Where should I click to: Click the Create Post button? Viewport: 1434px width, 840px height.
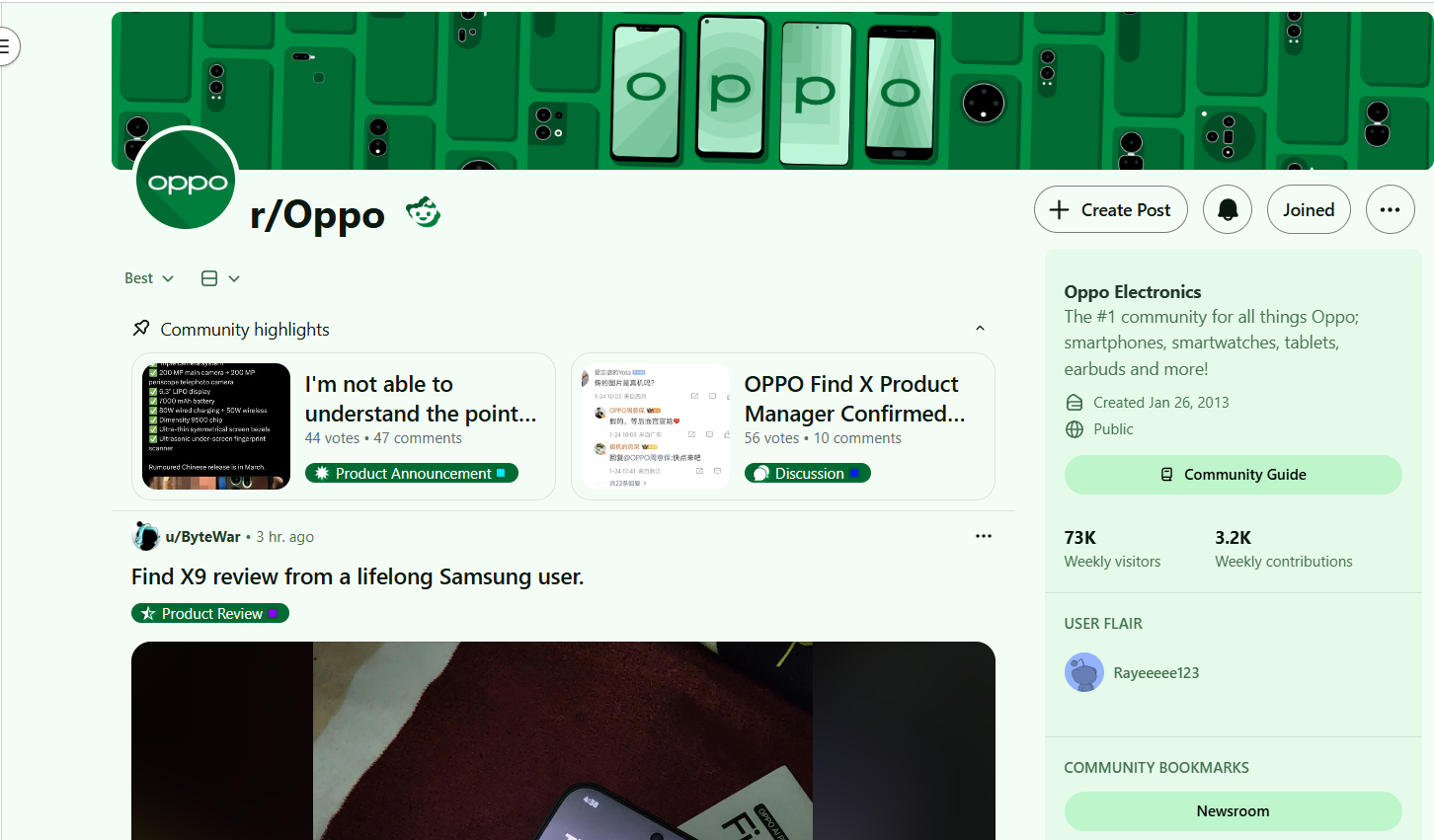(x=1110, y=209)
